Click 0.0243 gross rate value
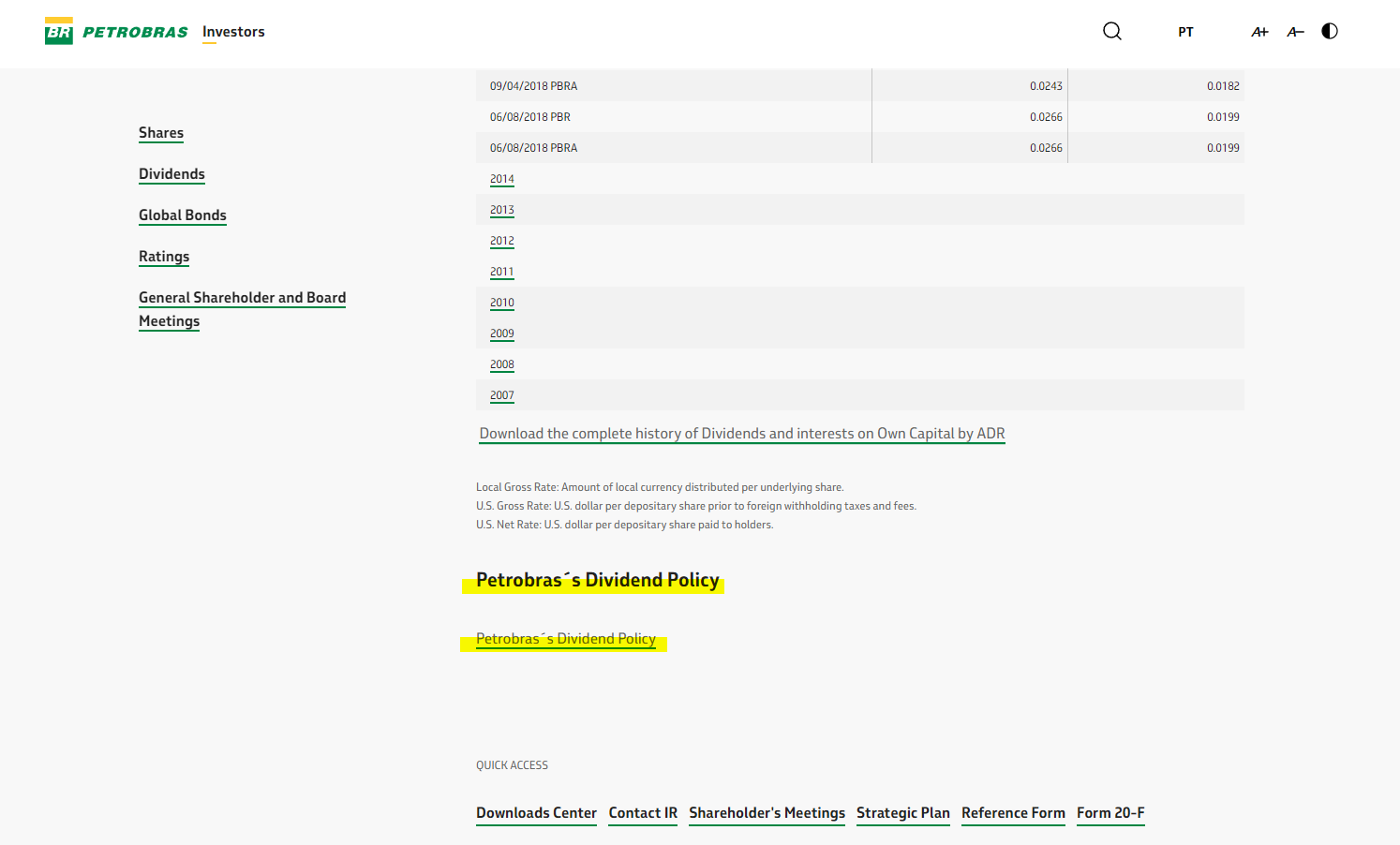This screenshot has height=845, width=1400. [1046, 86]
